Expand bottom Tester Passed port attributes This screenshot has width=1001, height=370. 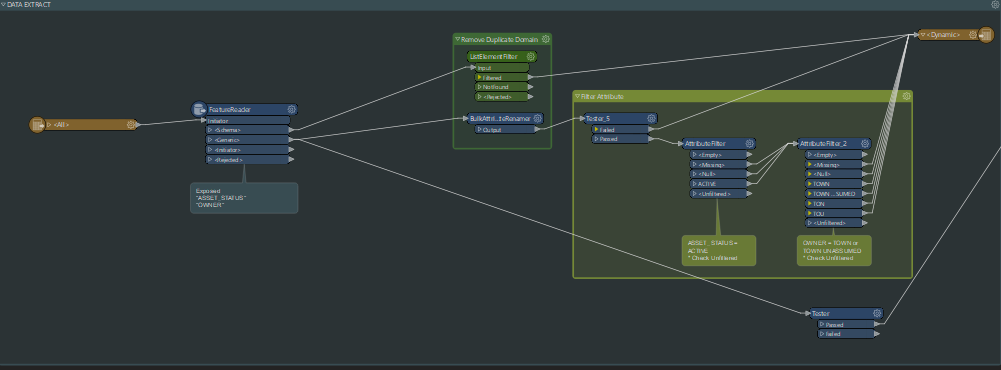[x=822, y=324]
